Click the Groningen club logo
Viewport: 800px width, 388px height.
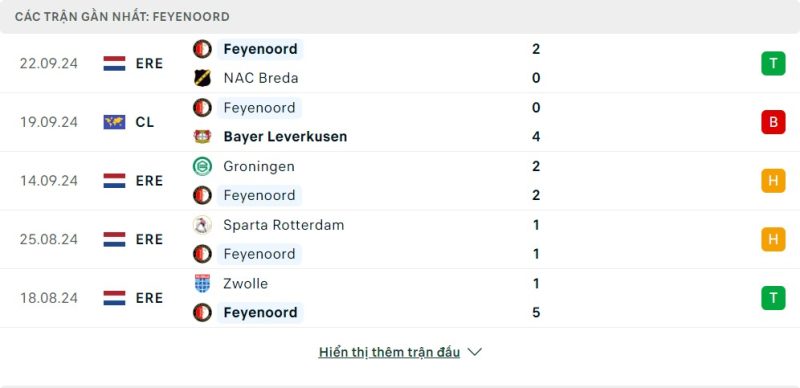[202, 166]
